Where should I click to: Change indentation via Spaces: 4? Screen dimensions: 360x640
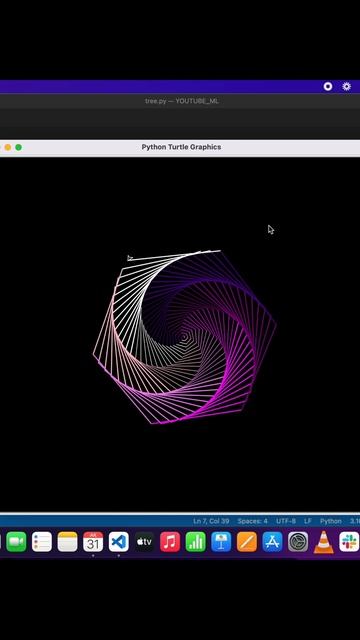pyautogui.click(x=253, y=521)
